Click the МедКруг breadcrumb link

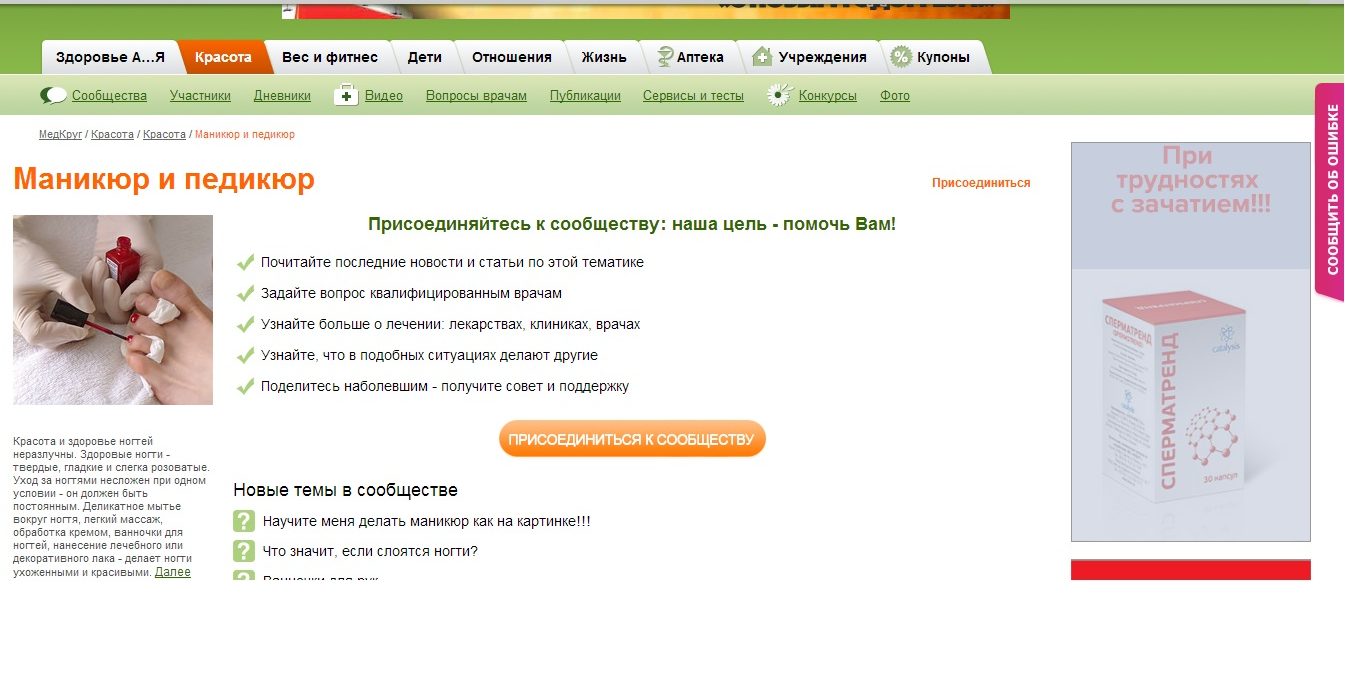point(60,134)
